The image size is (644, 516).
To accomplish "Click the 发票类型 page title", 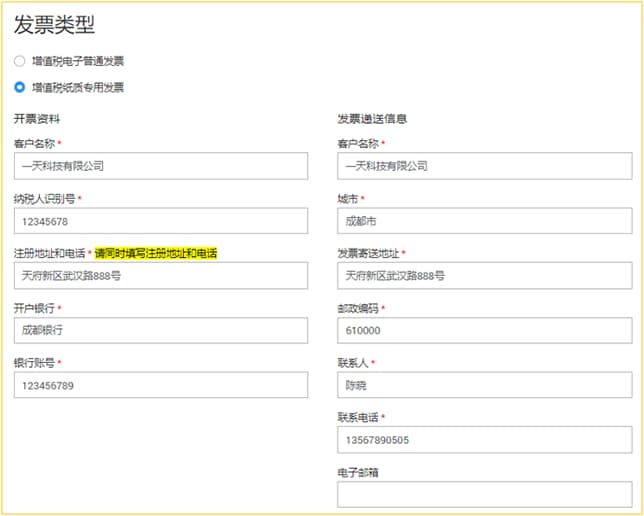I will (x=55, y=26).
